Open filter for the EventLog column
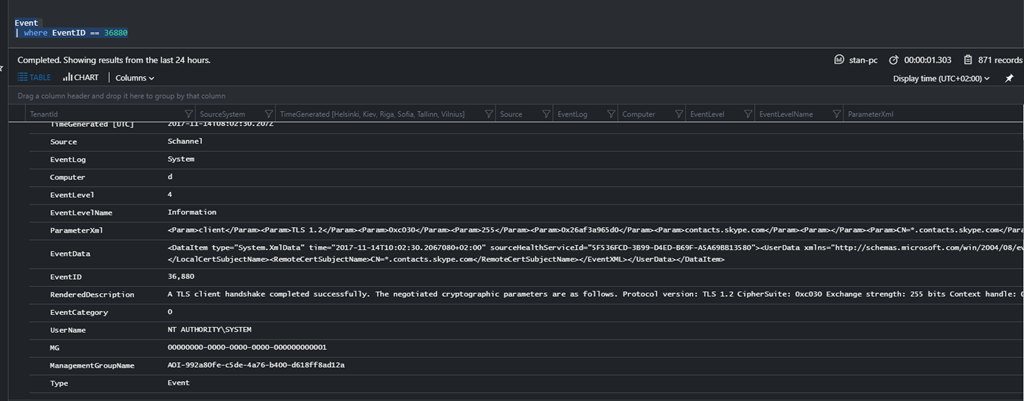The image size is (1024, 401). click(x=609, y=115)
